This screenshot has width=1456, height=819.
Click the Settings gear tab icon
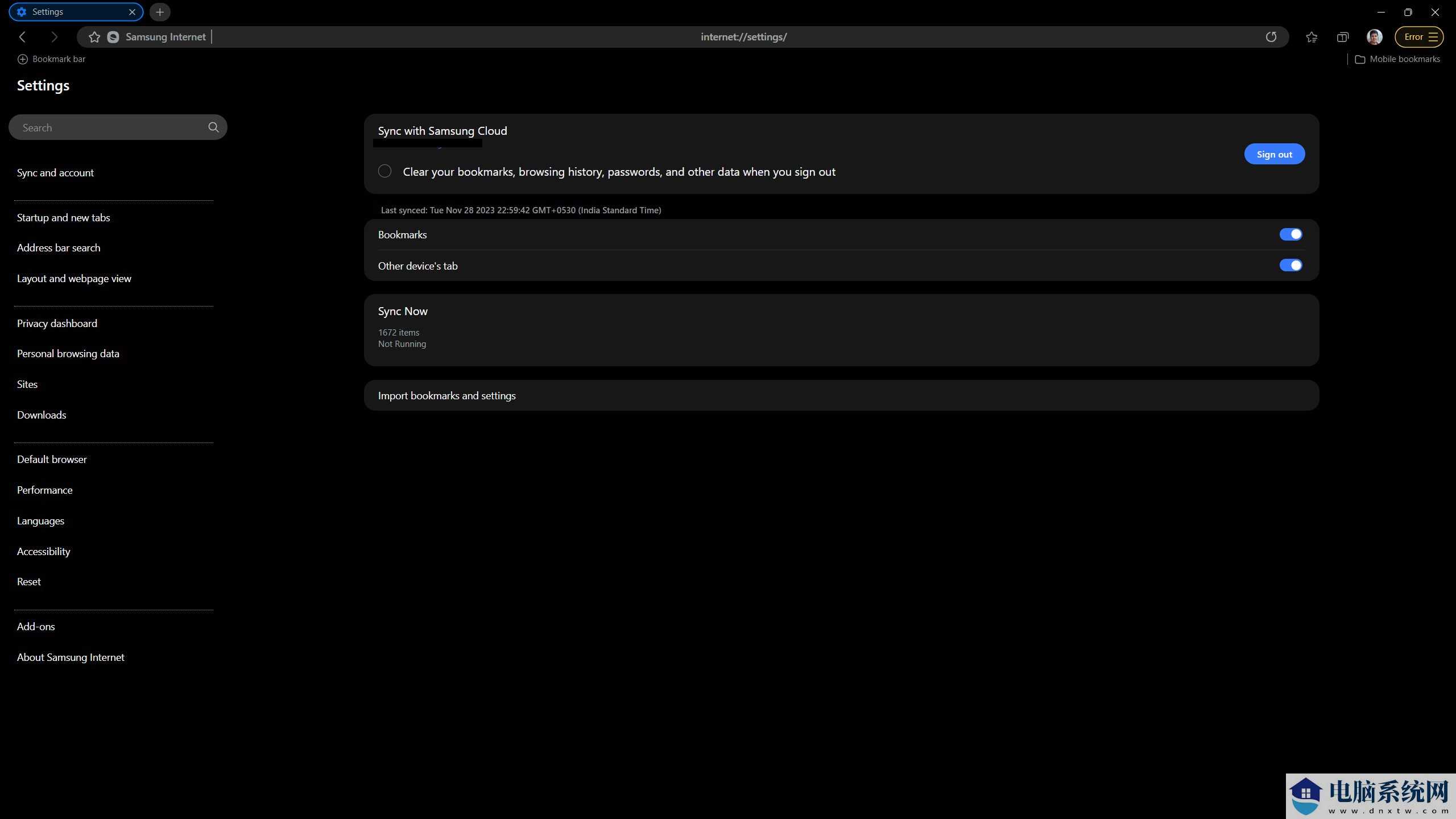(x=22, y=12)
